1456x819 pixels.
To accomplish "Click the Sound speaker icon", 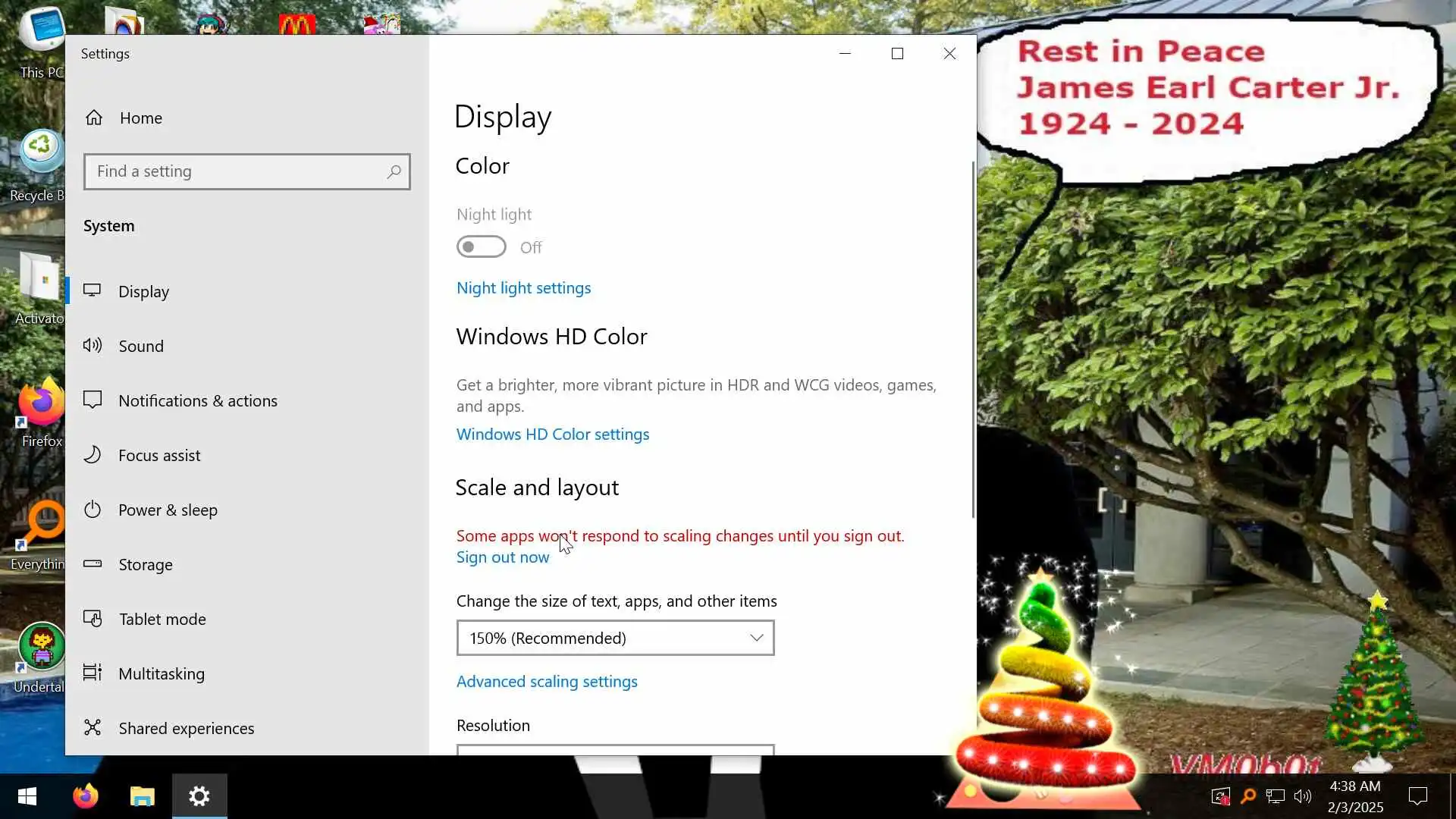I will pyautogui.click(x=93, y=346).
